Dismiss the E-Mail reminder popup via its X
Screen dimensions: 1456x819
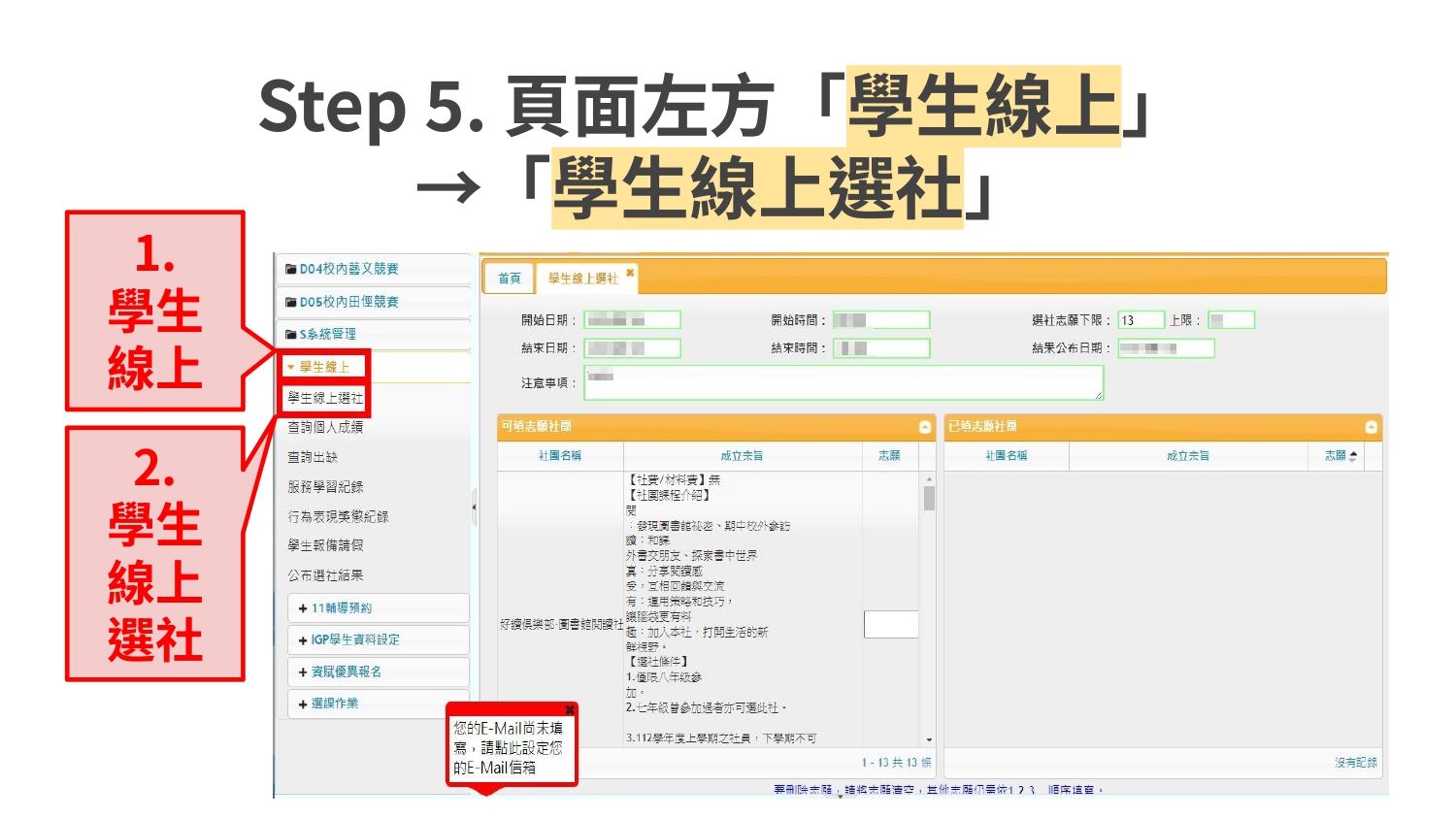(x=570, y=710)
